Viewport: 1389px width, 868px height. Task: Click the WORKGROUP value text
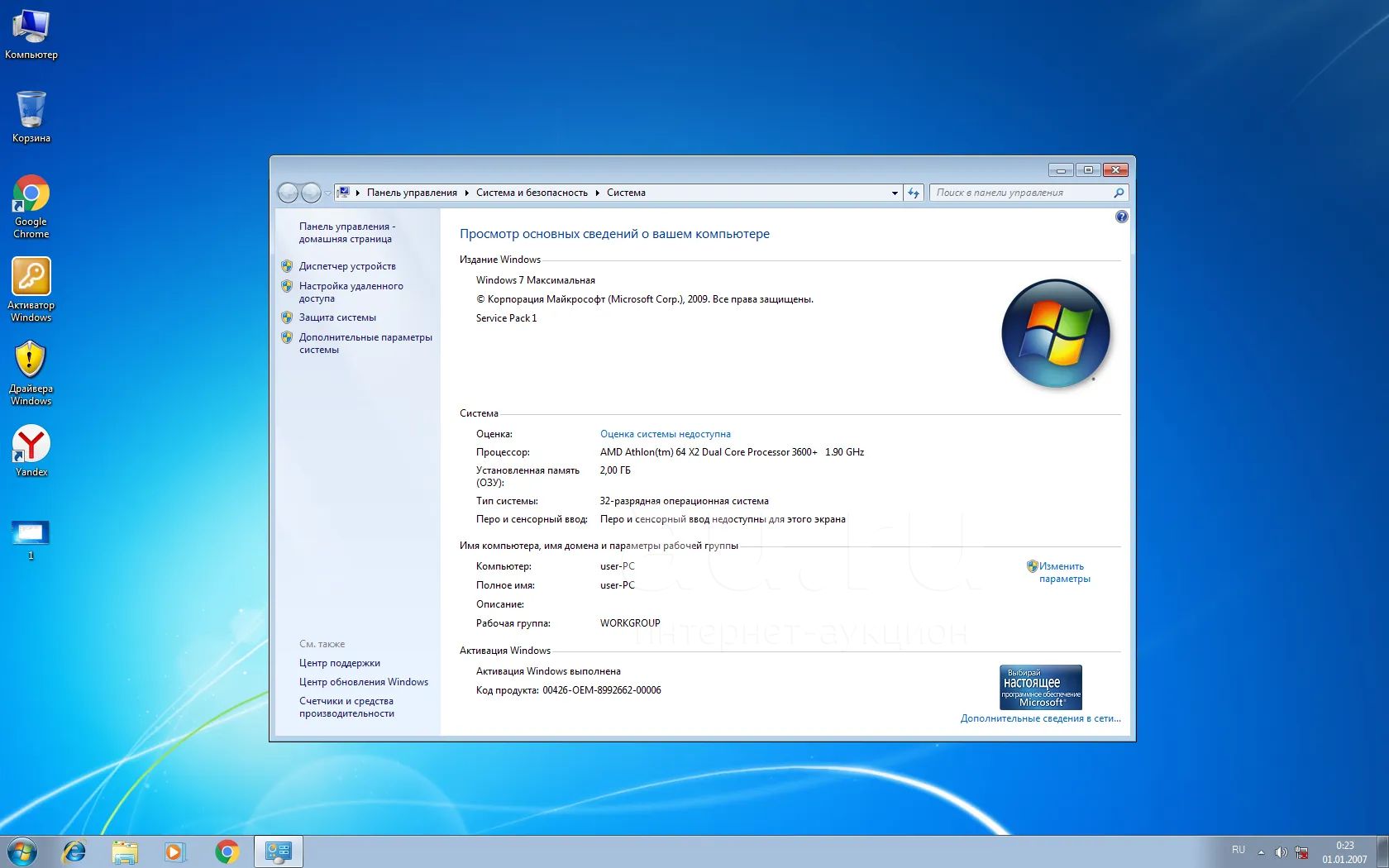(x=630, y=623)
